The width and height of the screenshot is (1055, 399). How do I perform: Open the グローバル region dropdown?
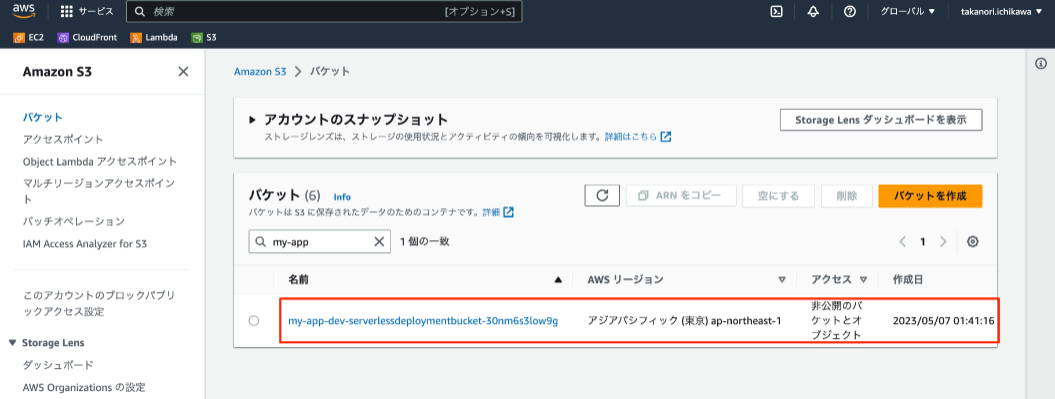click(x=908, y=11)
